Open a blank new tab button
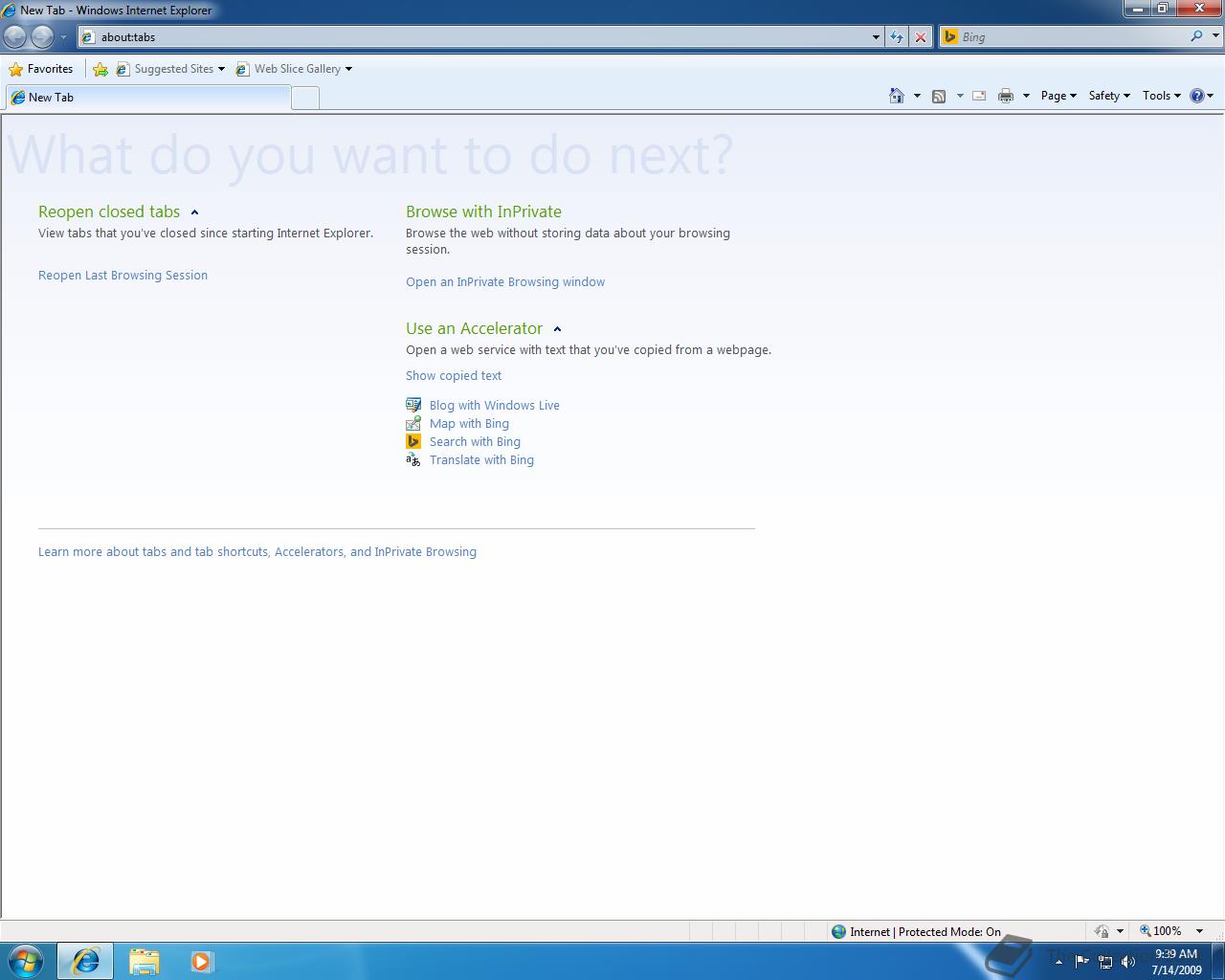This screenshot has height=980, width=1225. [x=305, y=98]
